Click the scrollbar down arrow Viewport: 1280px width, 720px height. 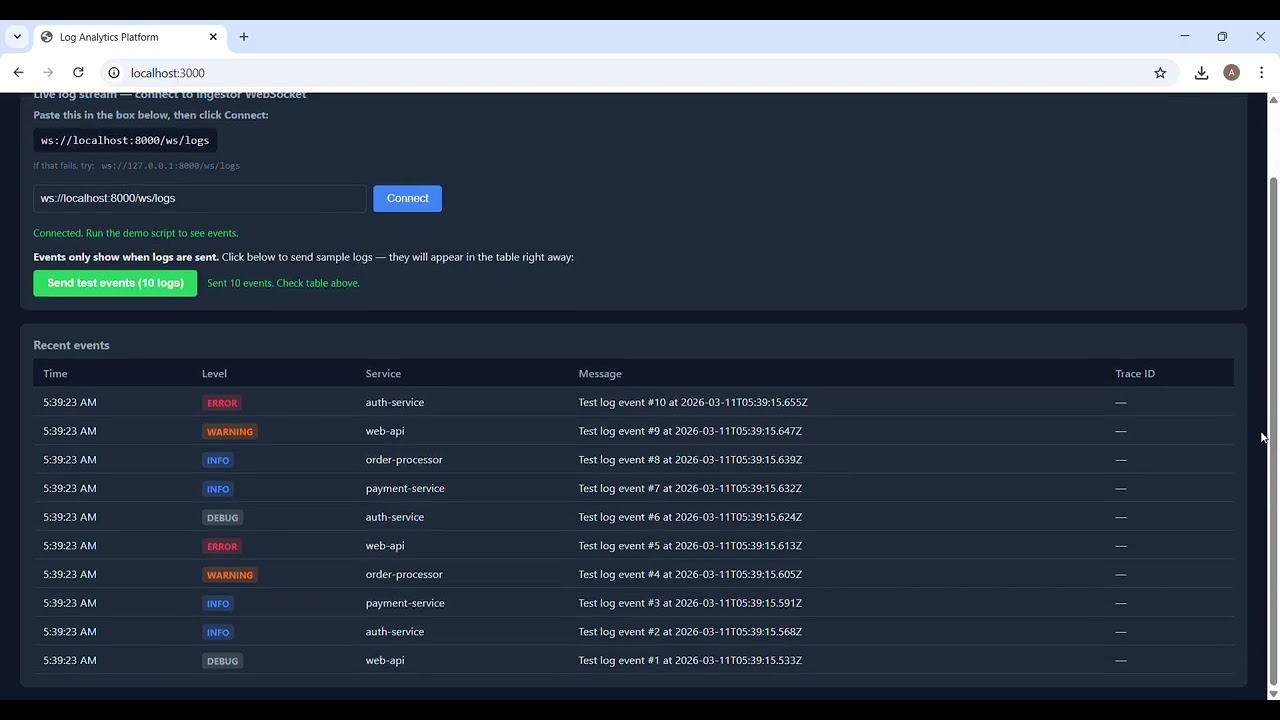pyautogui.click(x=1273, y=693)
